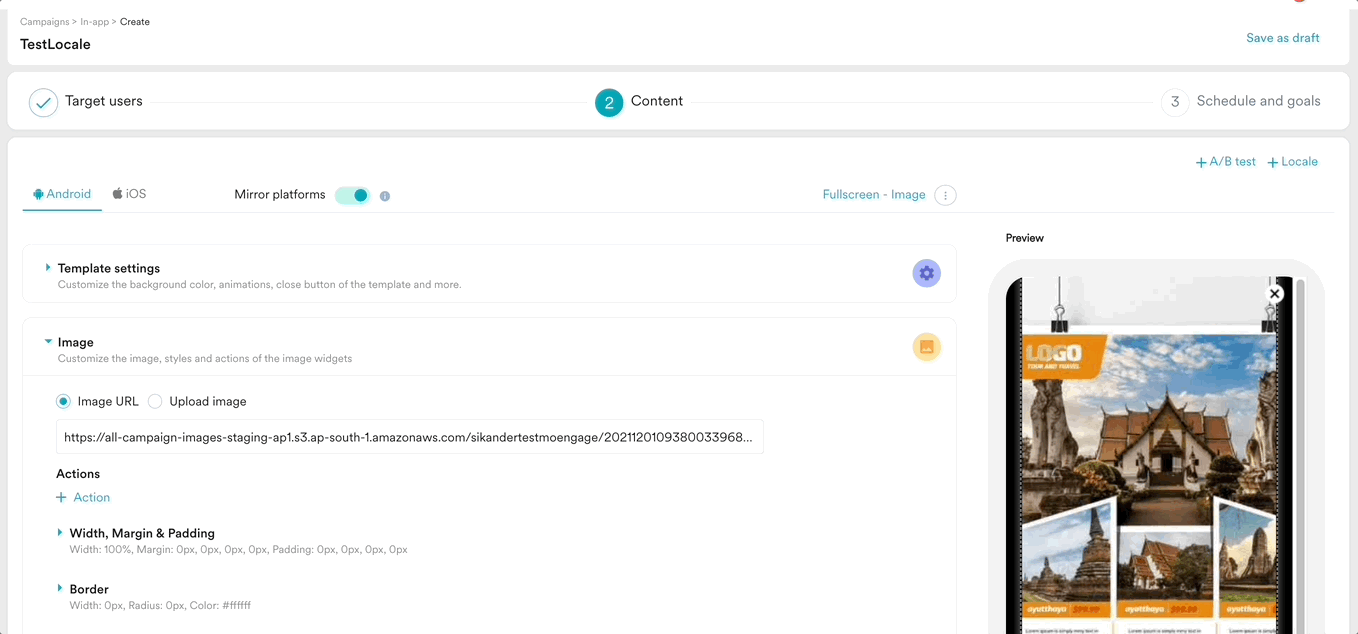Save the campaign as draft
Viewport: 1358px width, 634px height.
coord(1283,37)
